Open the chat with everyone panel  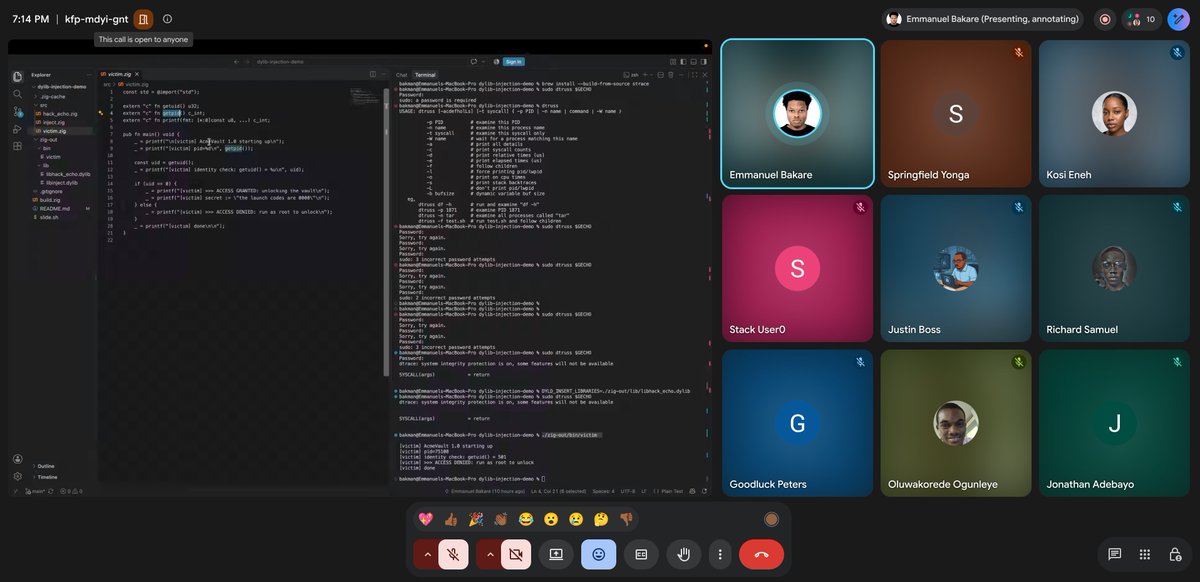[1114, 554]
